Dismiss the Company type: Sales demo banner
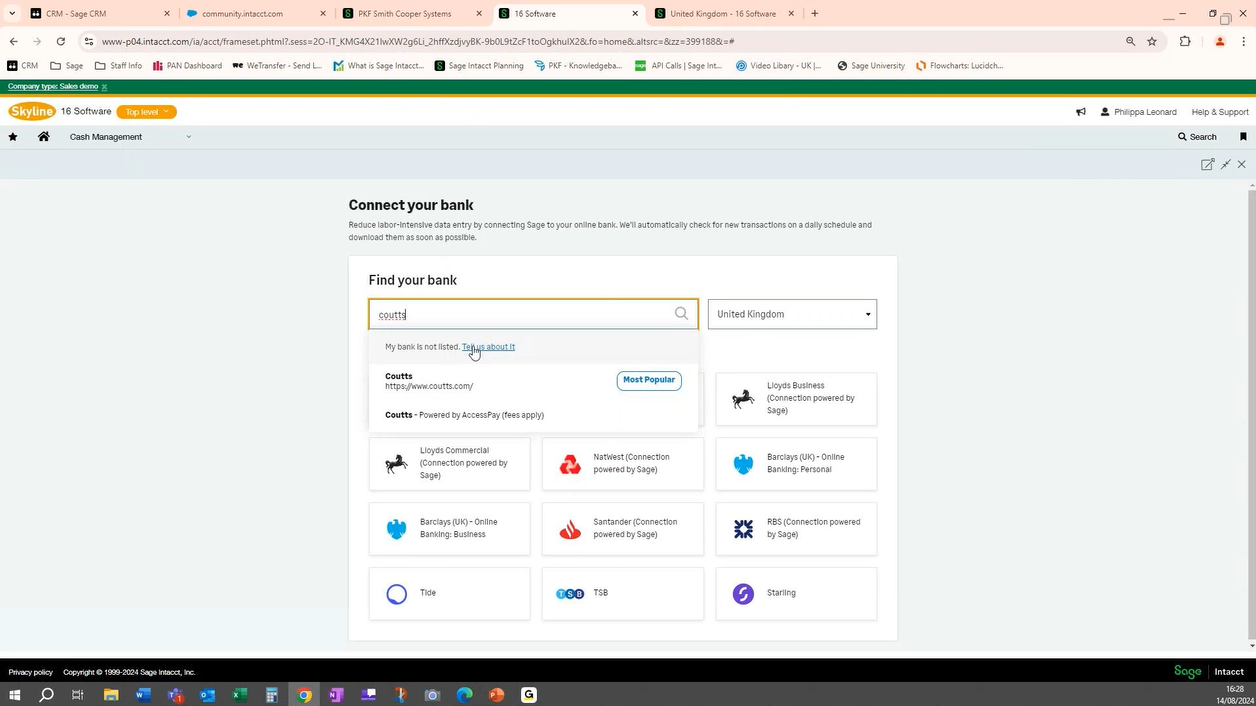Screen dimensions: 1256x706 click(104, 87)
